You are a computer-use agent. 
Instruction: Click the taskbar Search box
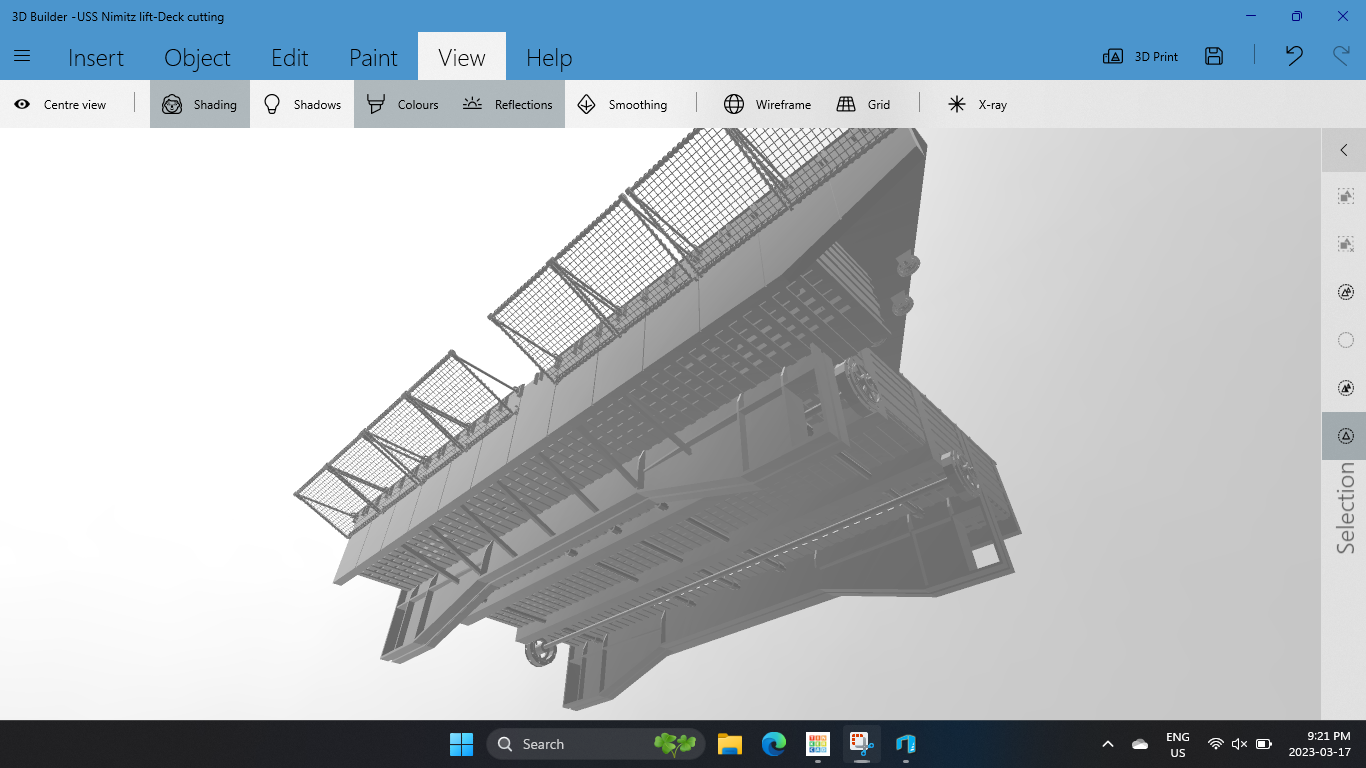click(596, 744)
